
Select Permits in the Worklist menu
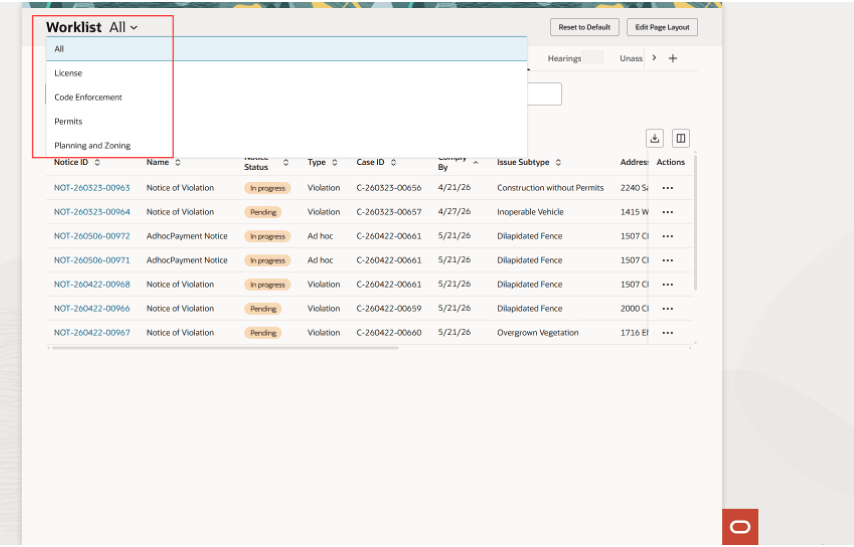click(x=286, y=121)
